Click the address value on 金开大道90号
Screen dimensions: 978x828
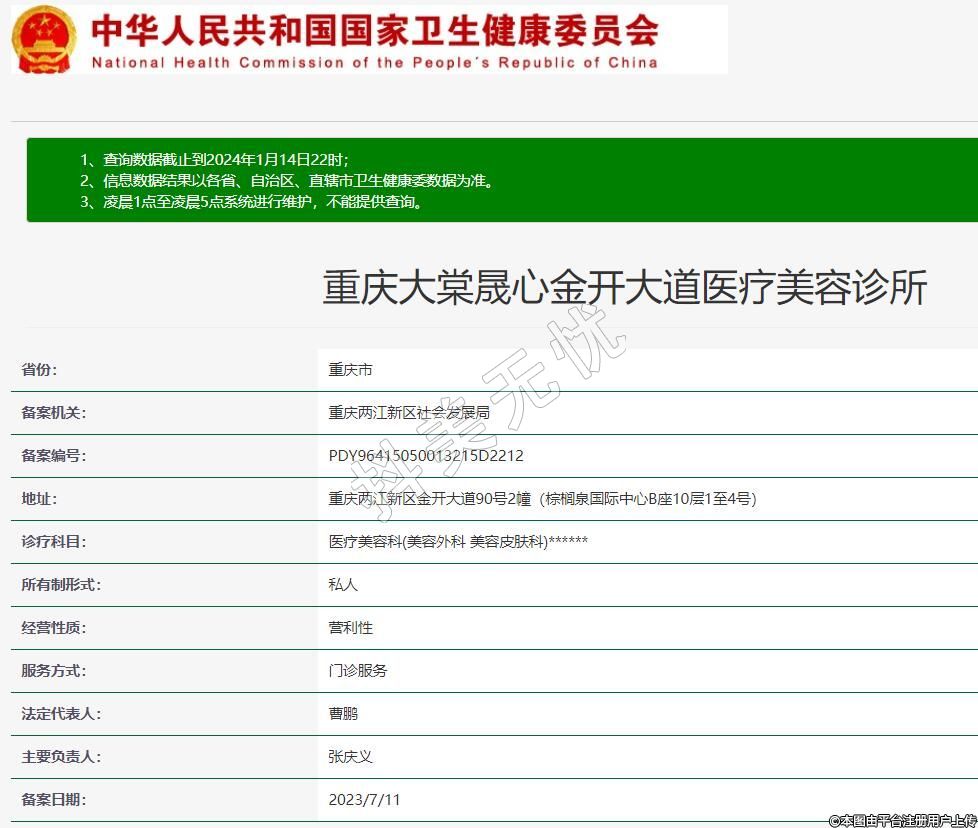click(542, 499)
